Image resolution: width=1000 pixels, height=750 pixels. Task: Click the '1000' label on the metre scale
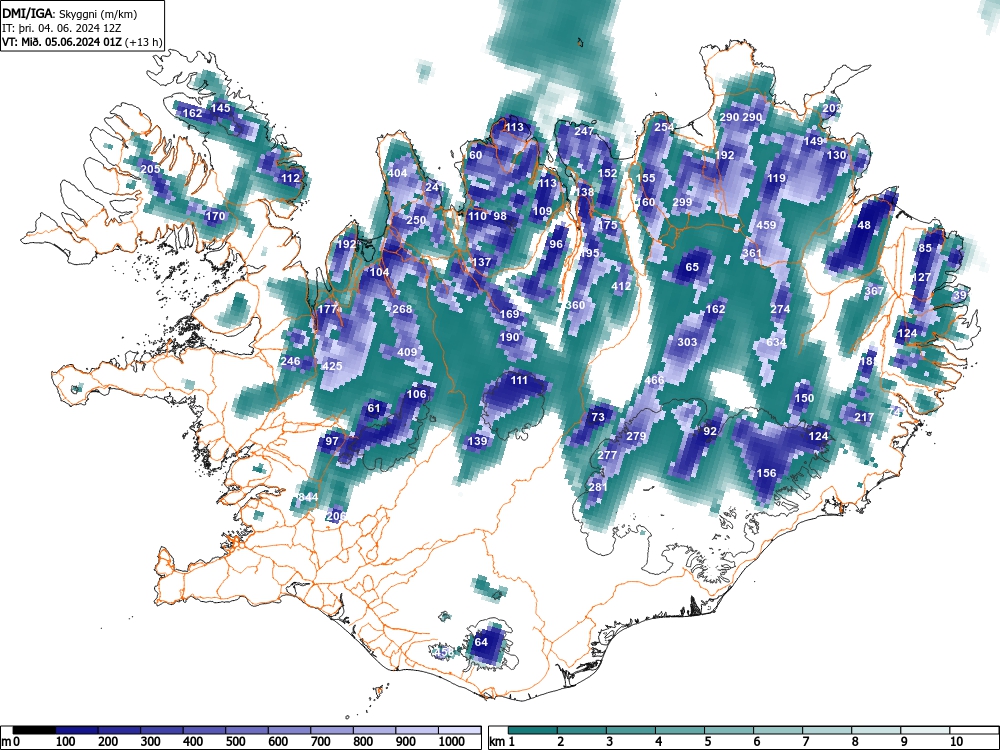pos(452,742)
